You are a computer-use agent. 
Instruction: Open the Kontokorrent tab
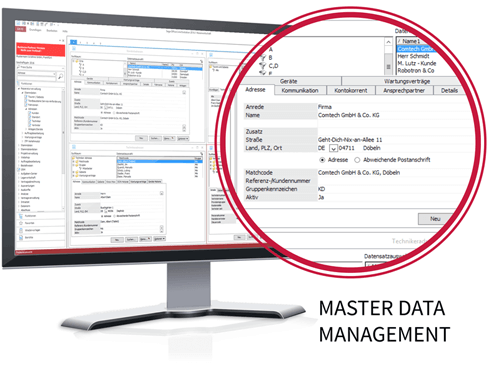tap(351, 90)
